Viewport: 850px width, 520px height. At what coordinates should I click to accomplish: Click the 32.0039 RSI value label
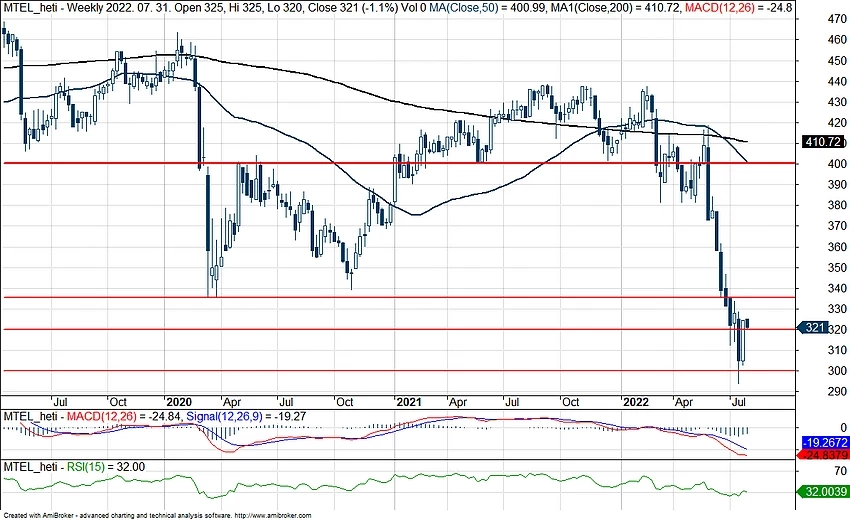pyautogui.click(x=825, y=492)
